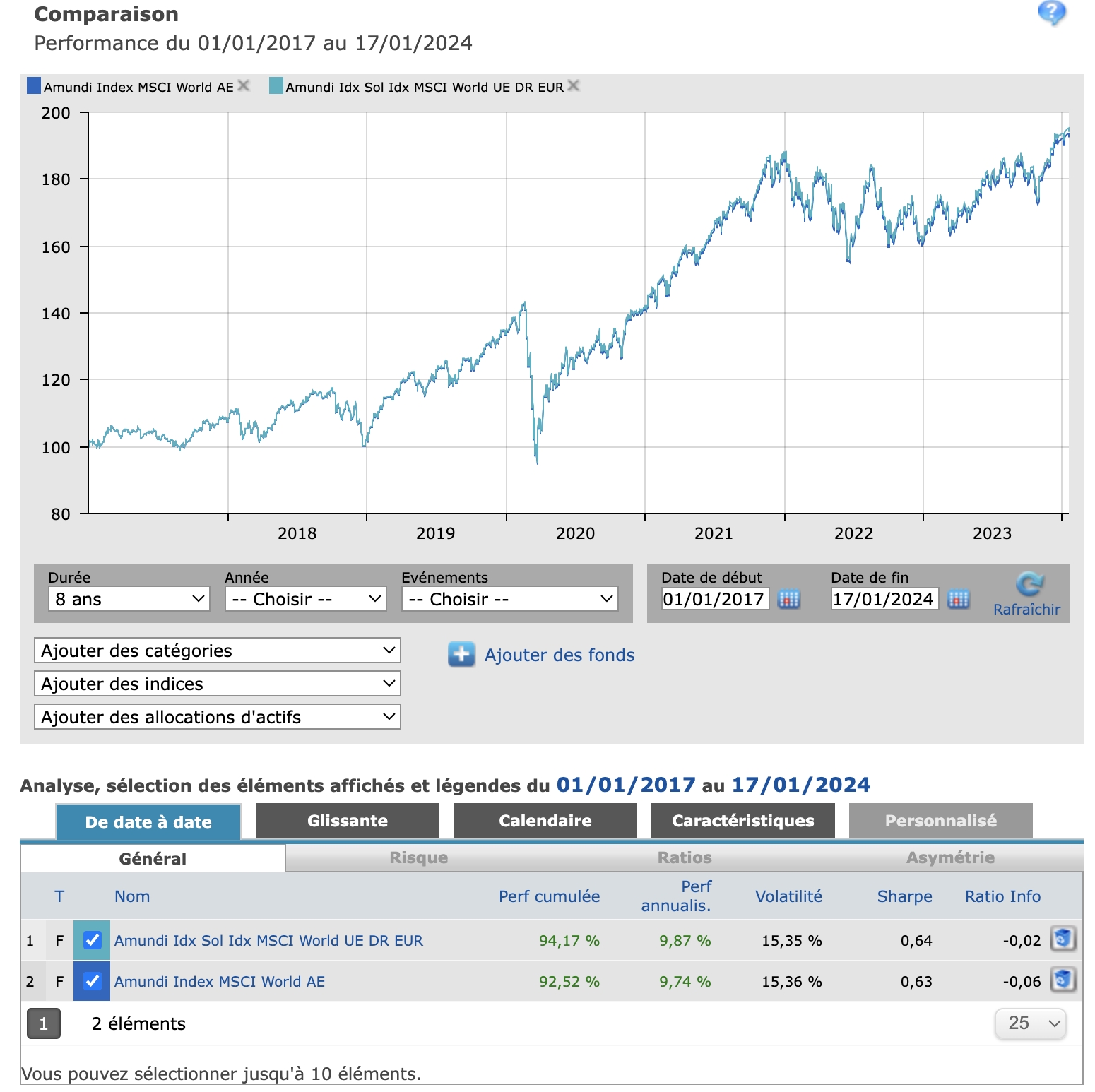Remove Amundi Index MSCI World AE from chart
The image size is (1095, 1092).
coord(244,85)
